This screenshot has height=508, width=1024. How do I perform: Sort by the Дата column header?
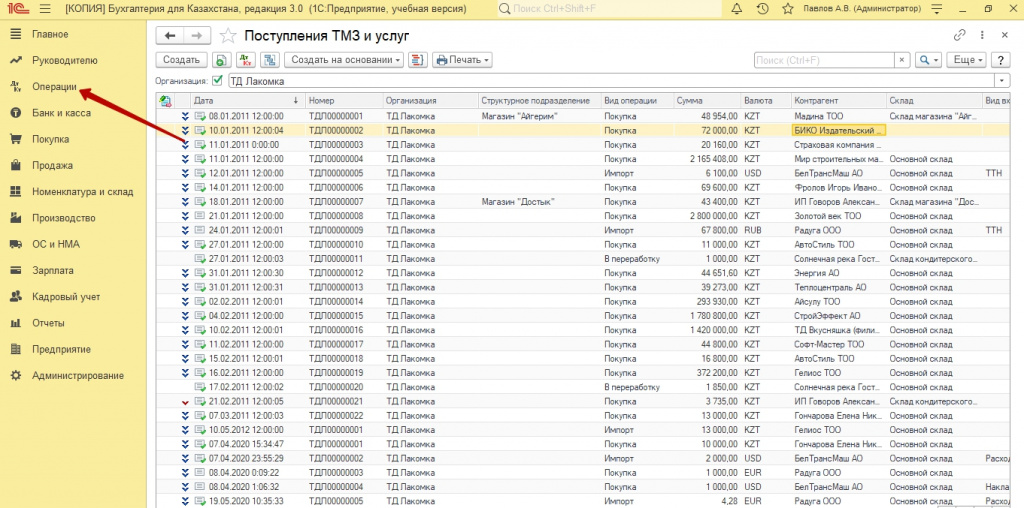(248, 101)
